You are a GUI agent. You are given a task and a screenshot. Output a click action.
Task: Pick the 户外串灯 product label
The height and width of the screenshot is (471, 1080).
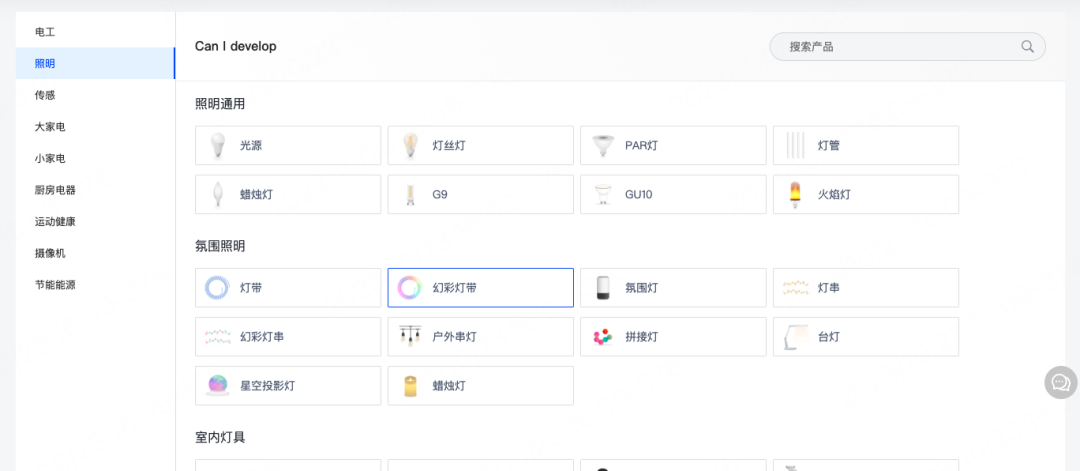click(x=455, y=337)
